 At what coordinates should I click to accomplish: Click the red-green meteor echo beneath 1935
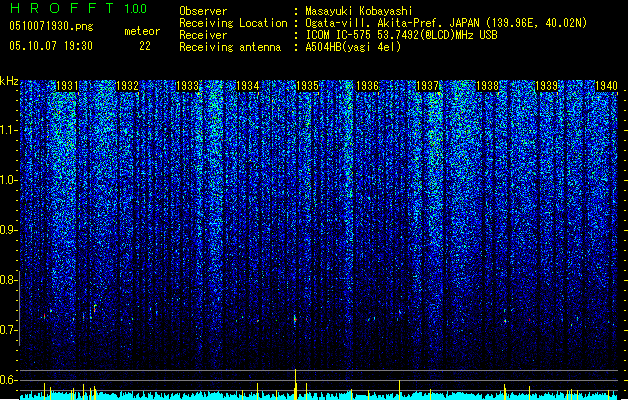pos(295,319)
